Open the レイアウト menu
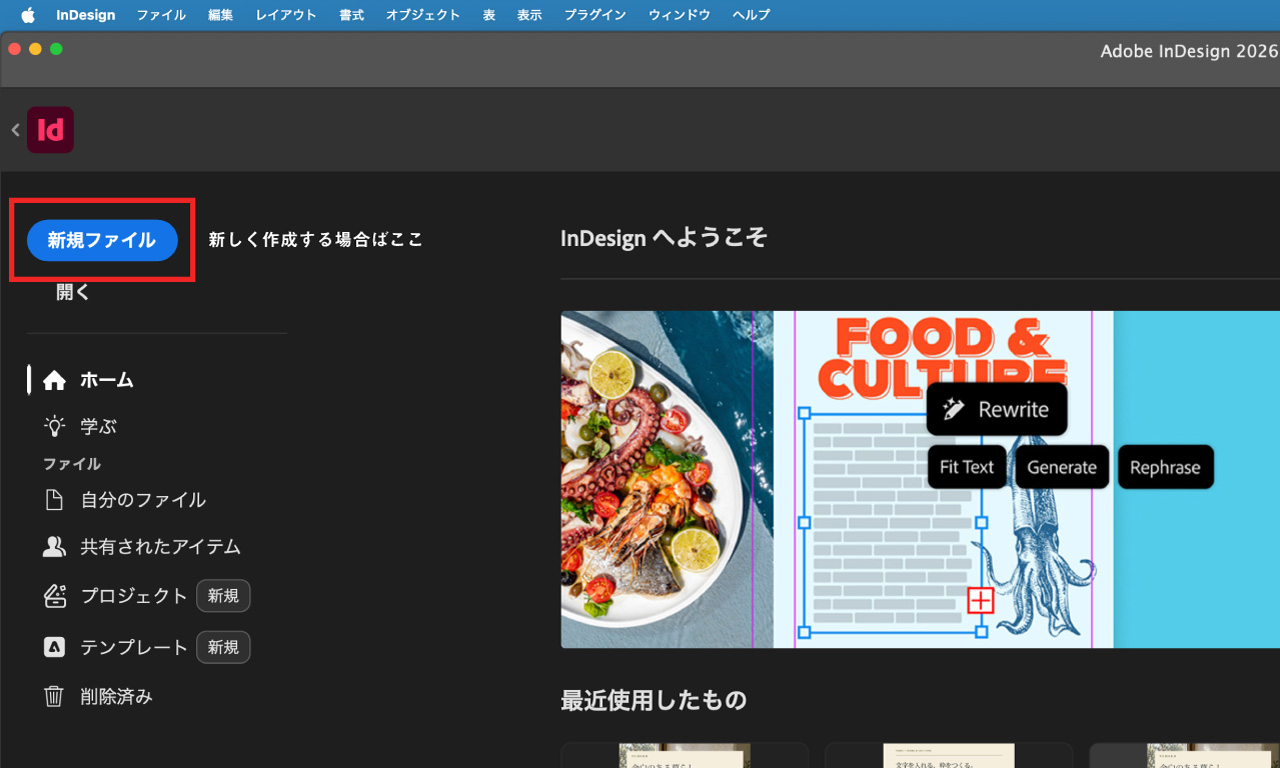Image resolution: width=1280 pixels, height=768 pixels. pyautogui.click(x=286, y=15)
